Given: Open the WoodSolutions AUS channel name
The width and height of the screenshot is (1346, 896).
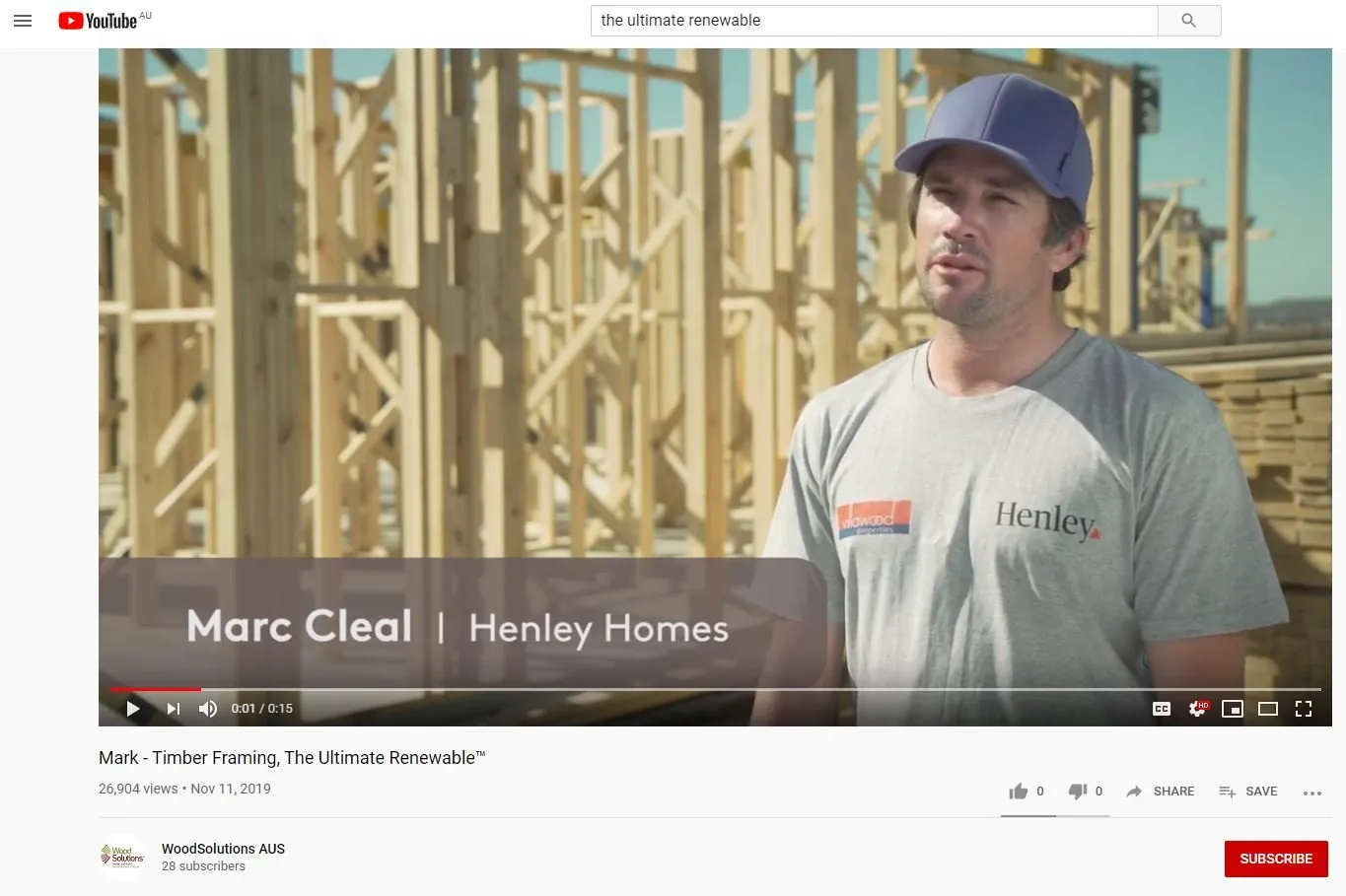Looking at the screenshot, I should pyautogui.click(x=223, y=849).
